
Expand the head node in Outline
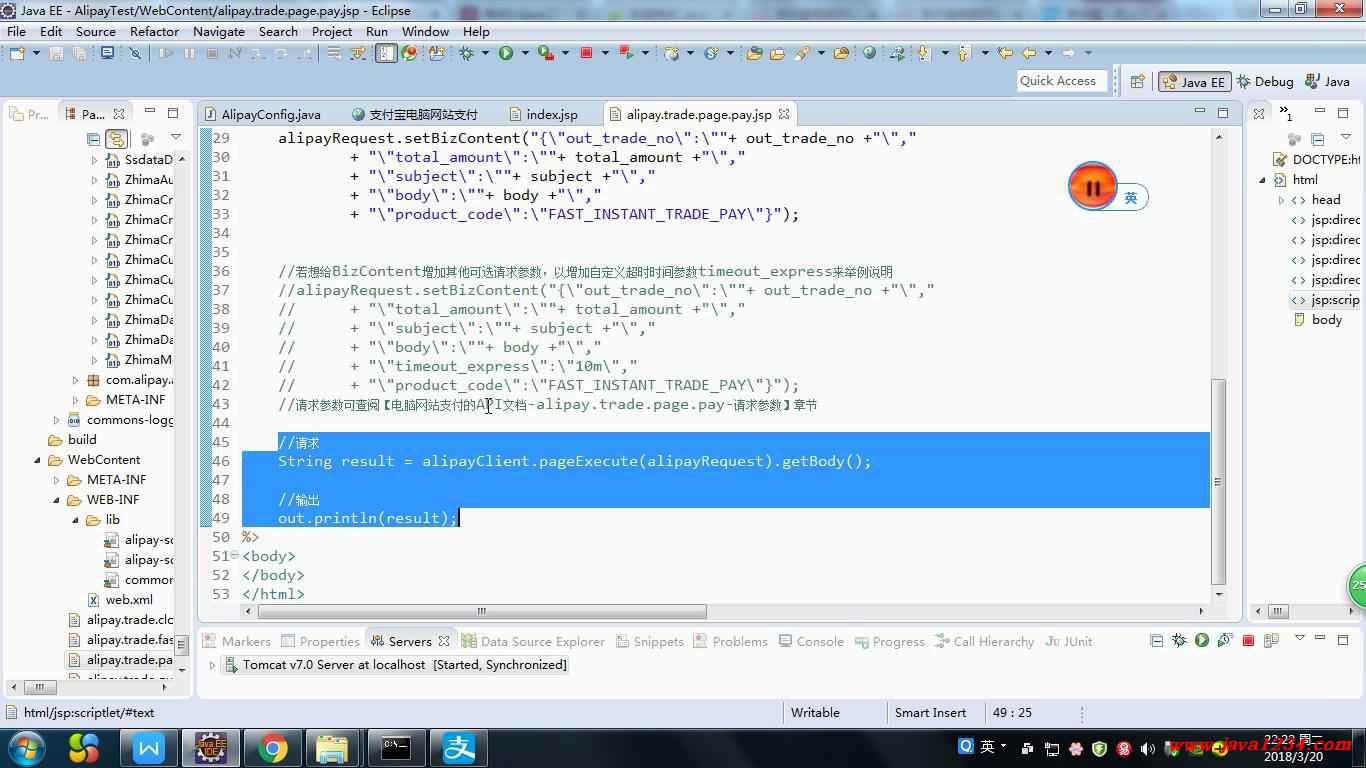(1282, 200)
